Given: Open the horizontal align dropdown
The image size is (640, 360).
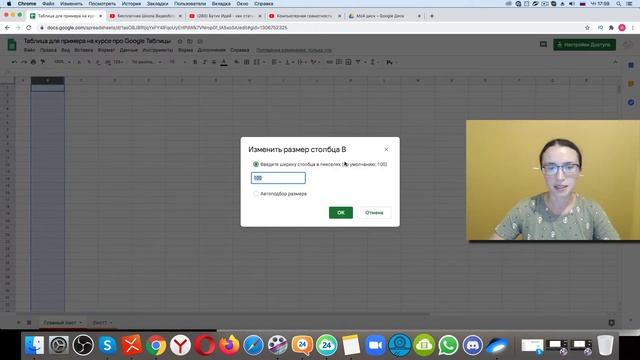Looking at the screenshot, I should [276, 62].
